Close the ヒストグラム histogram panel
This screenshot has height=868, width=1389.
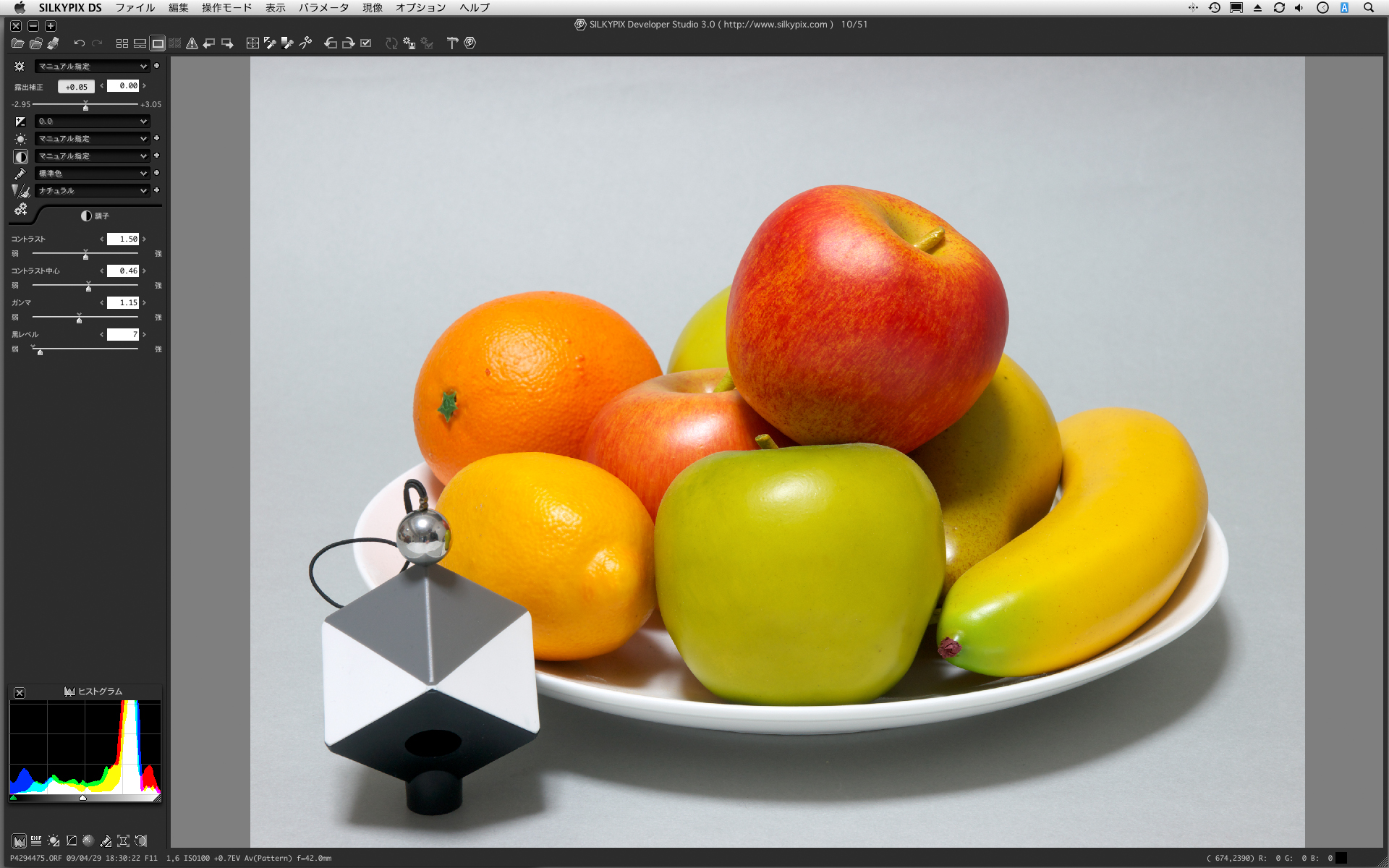20,693
